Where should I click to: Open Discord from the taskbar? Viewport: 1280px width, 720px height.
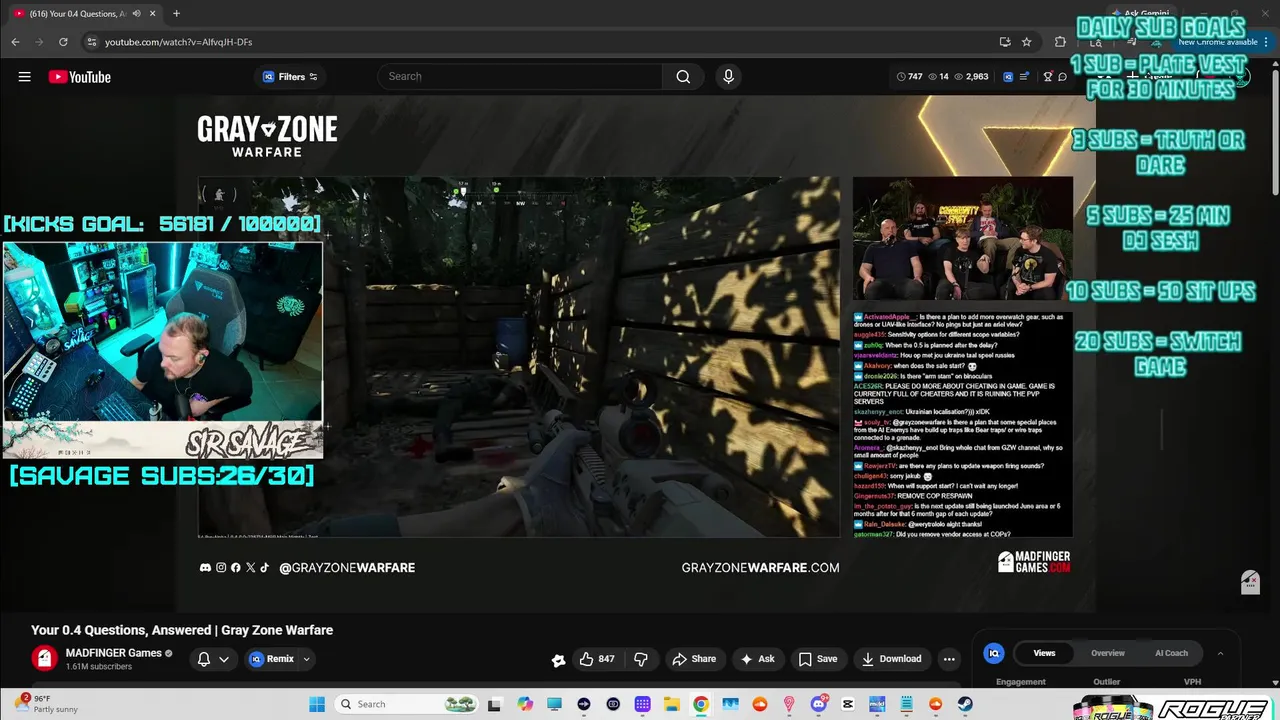(x=819, y=704)
